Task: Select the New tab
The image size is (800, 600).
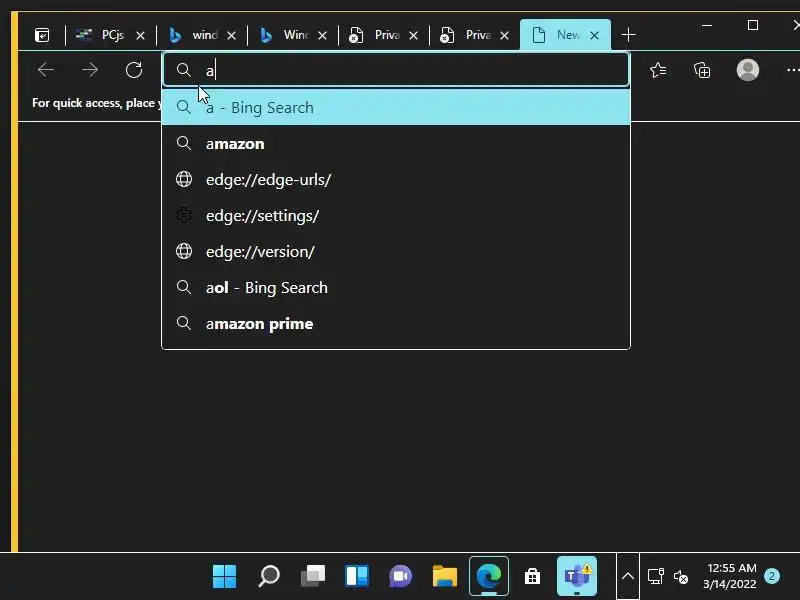Action: click(x=565, y=35)
